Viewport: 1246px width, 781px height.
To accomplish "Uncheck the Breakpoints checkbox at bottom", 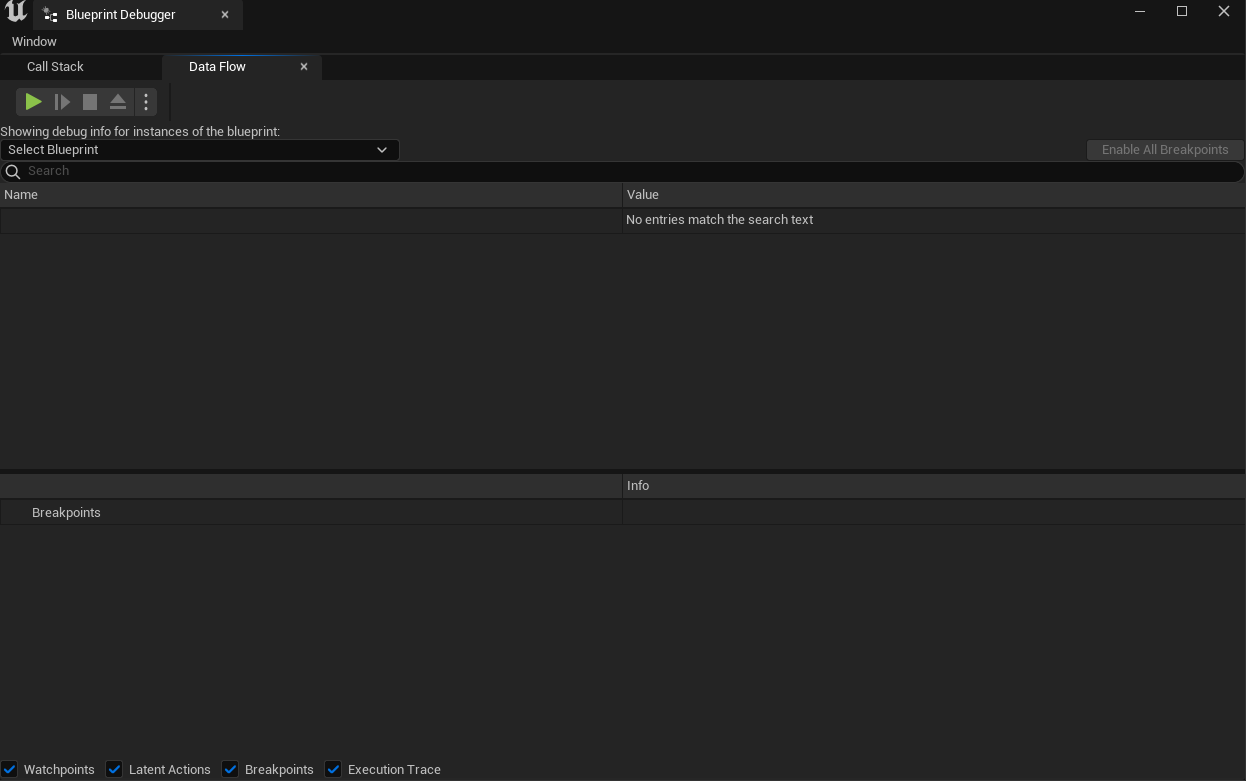I will tap(230, 769).
